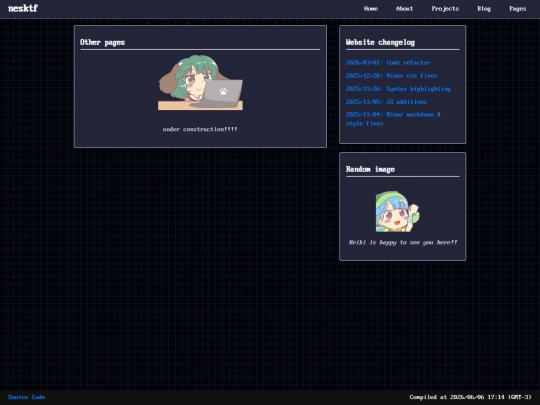Click the 'Random image' heading
The width and height of the screenshot is (540, 405).
click(370, 169)
